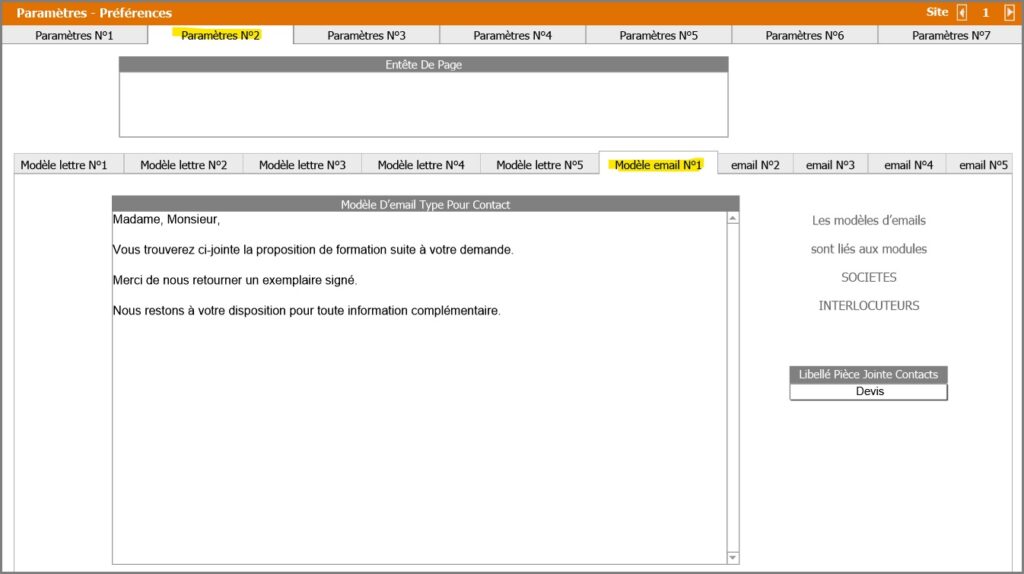
Task: Click the scroll down arrow of email template
Action: [x=733, y=557]
